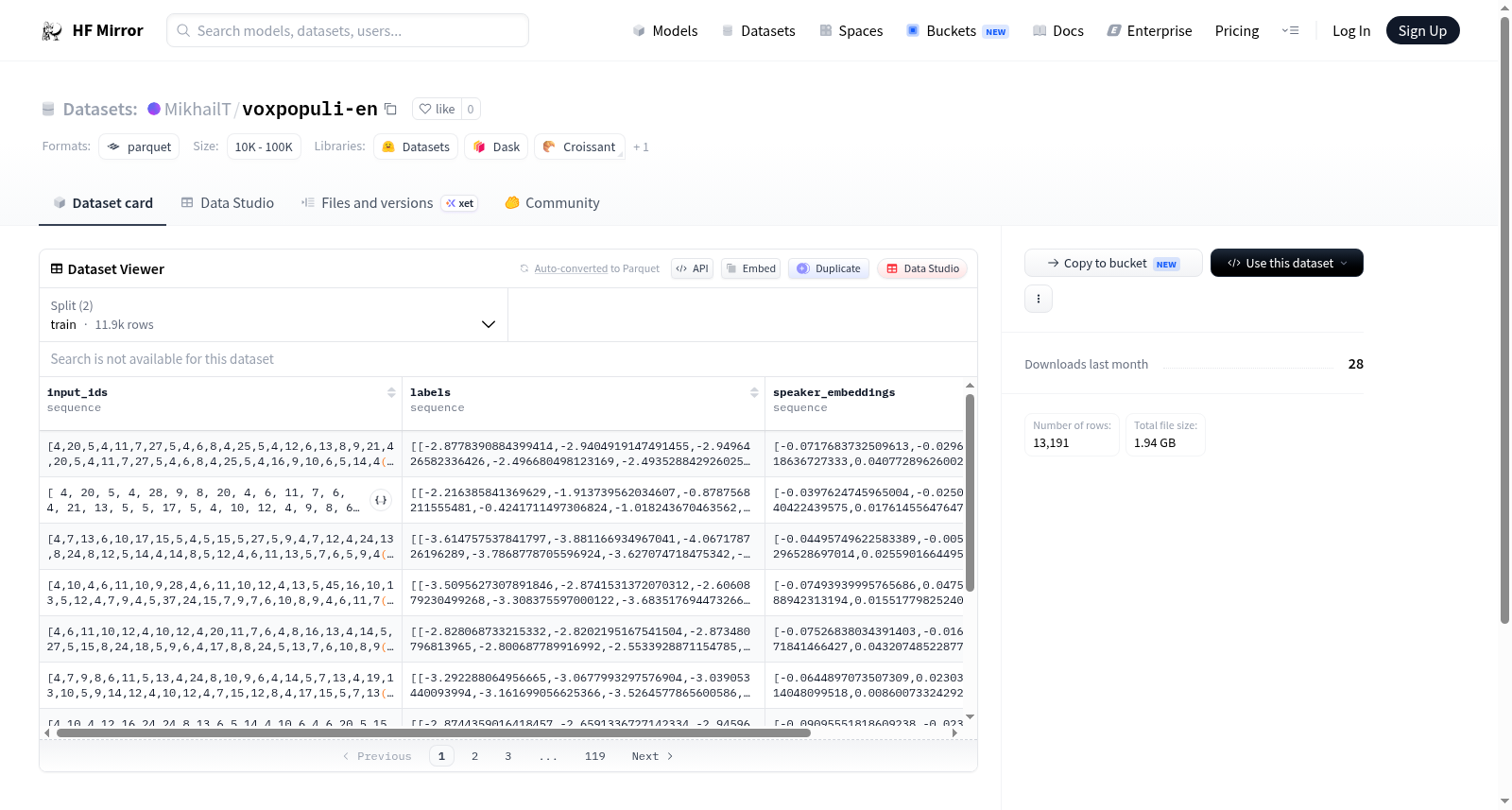
Task: Open the Community tab
Action: coord(552,203)
